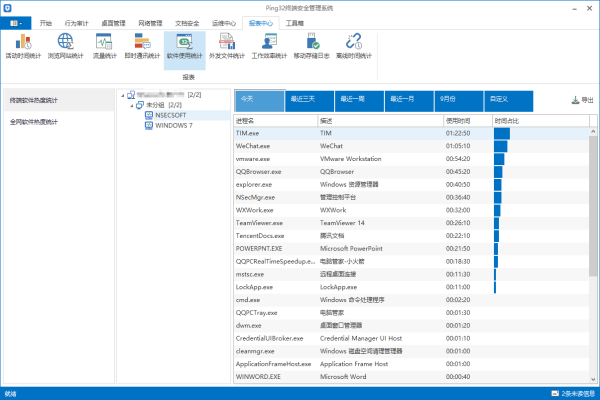The width and height of the screenshot is (600, 400).
Task: Select the QQPCTray.exe row
Action: pos(411,313)
